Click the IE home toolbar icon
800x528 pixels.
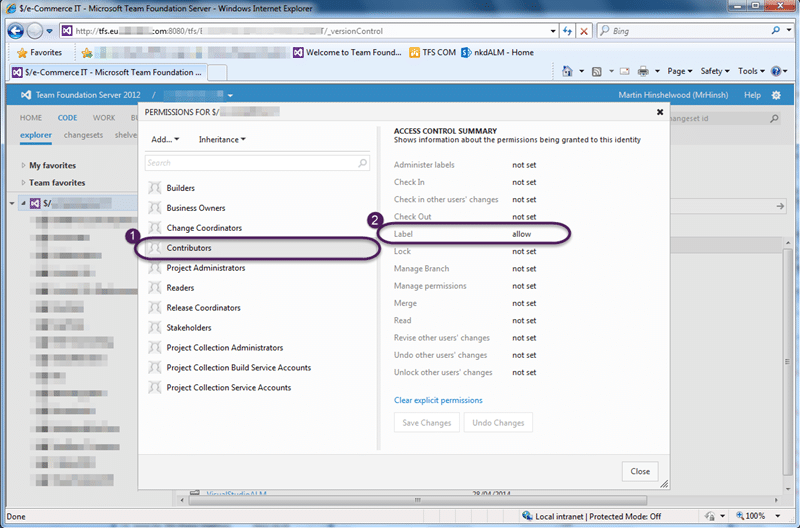coord(567,71)
